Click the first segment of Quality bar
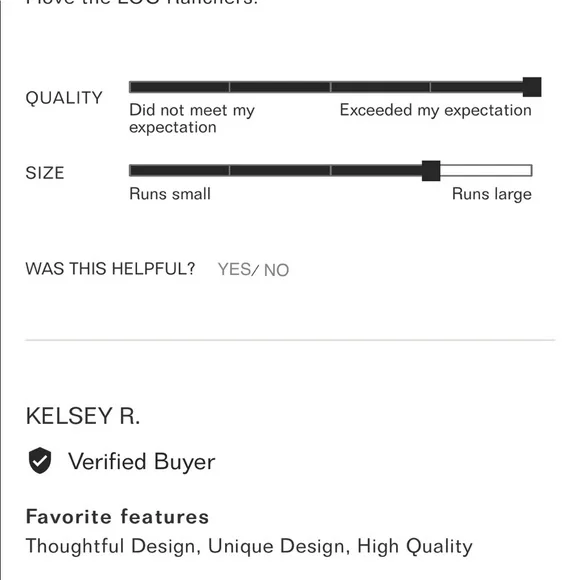 coord(179,87)
